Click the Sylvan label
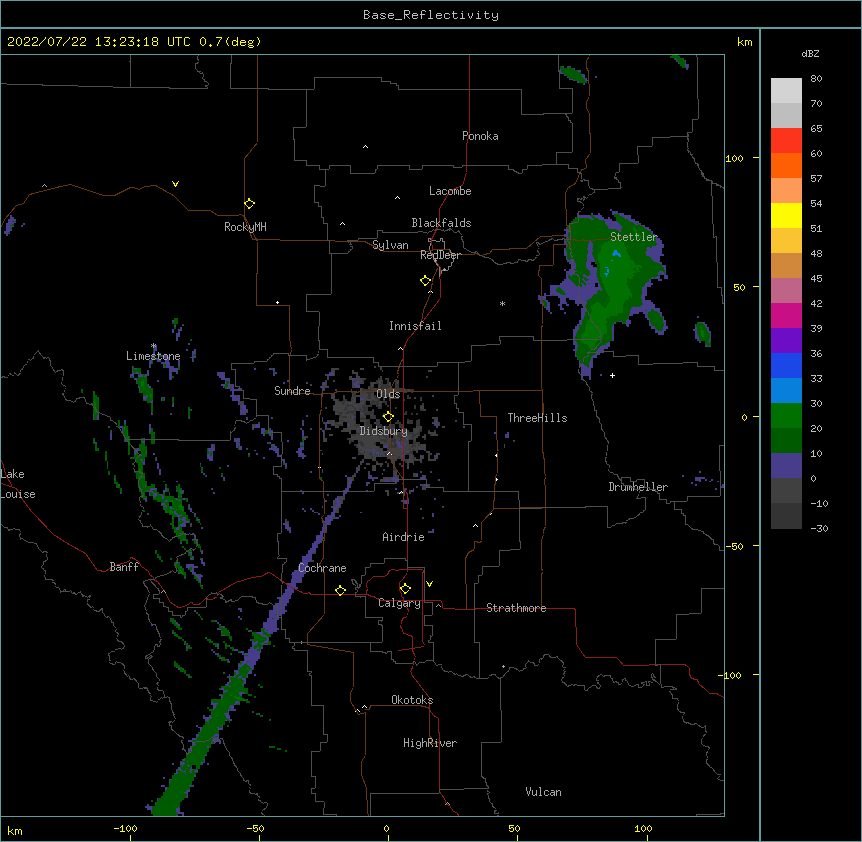The width and height of the screenshot is (862, 842). [x=390, y=245]
